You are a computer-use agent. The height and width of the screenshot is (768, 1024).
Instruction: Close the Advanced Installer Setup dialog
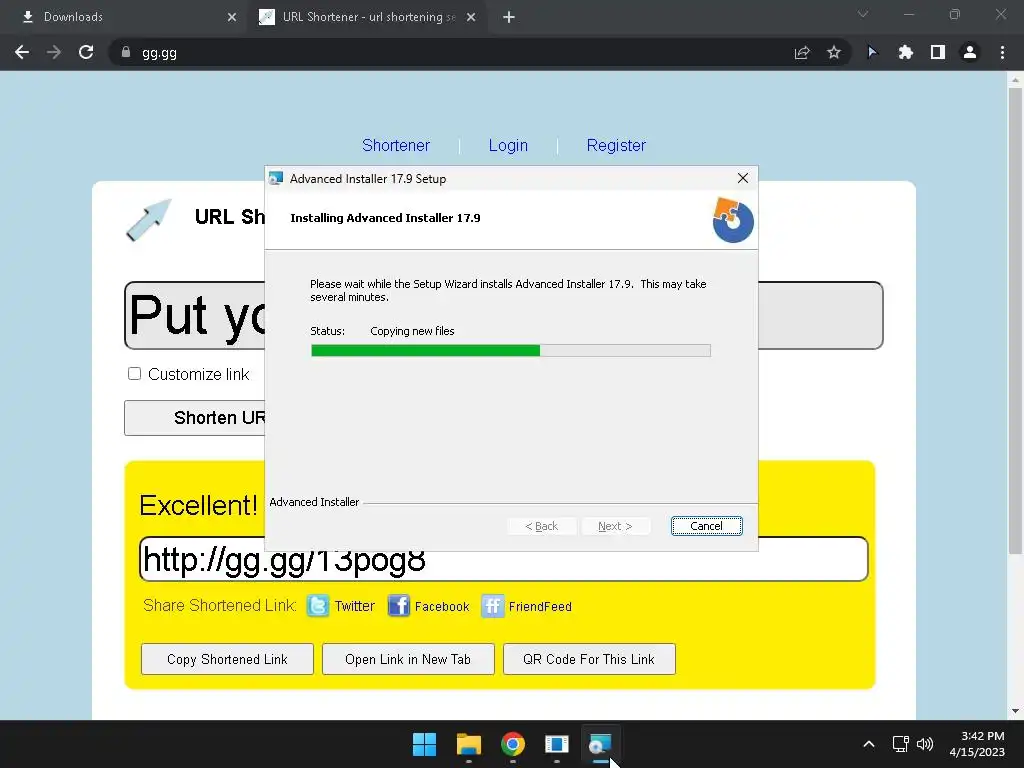click(743, 178)
